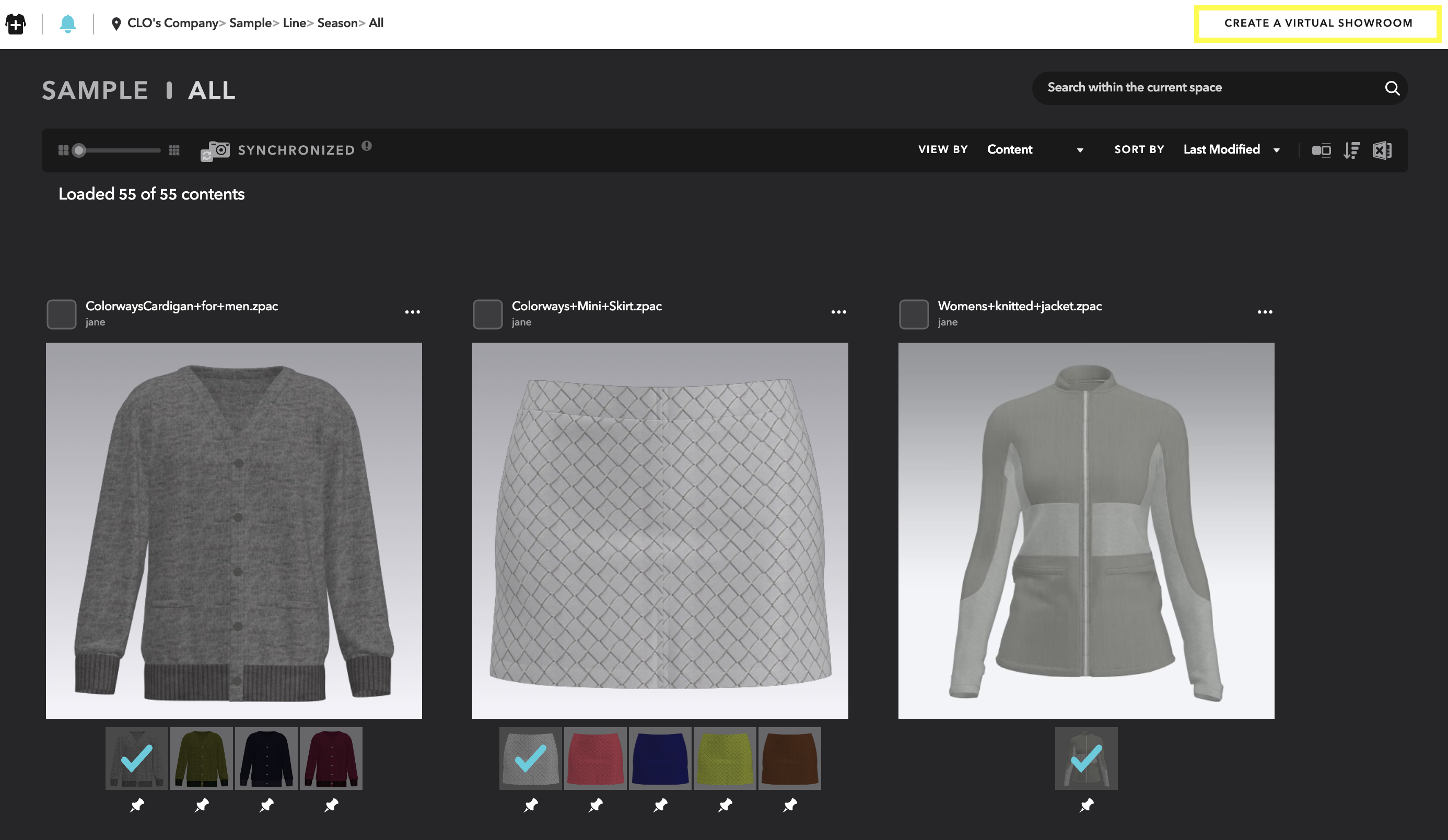Pin the white mini skirt colorway
Image resolution: width=1448 pixels, height=840 pixels.
[531, 805]
